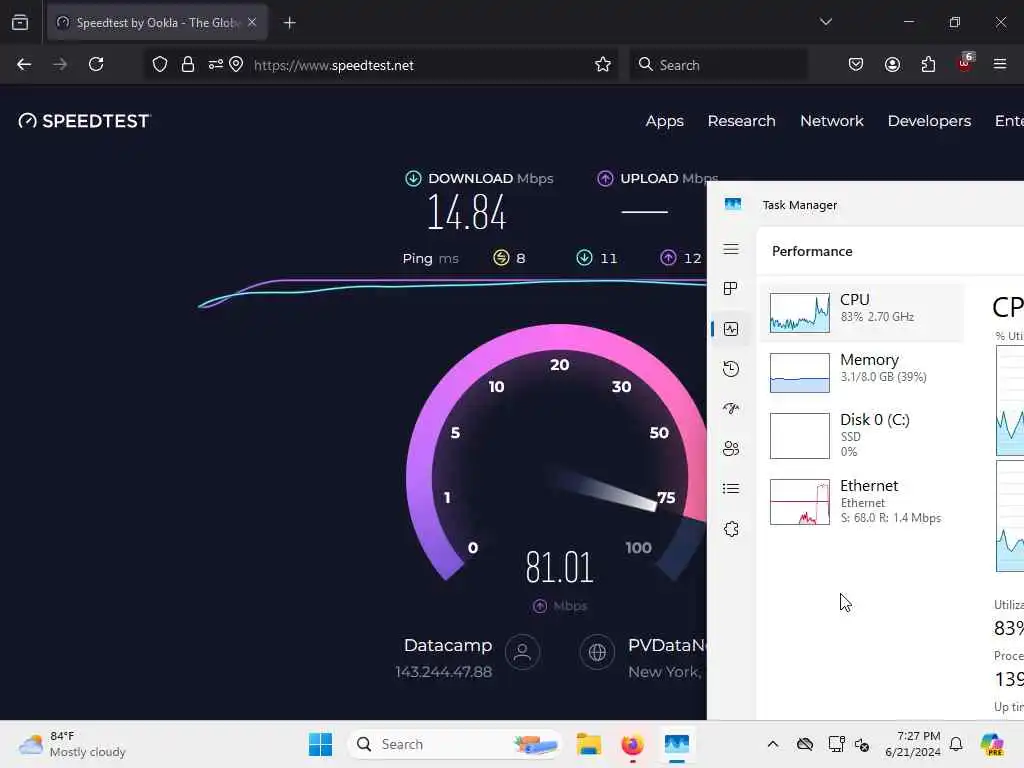Open Save to Pocket icon
Image resolution: width=1024 pixels, height=768 pixels.
(x=856, y=64)
